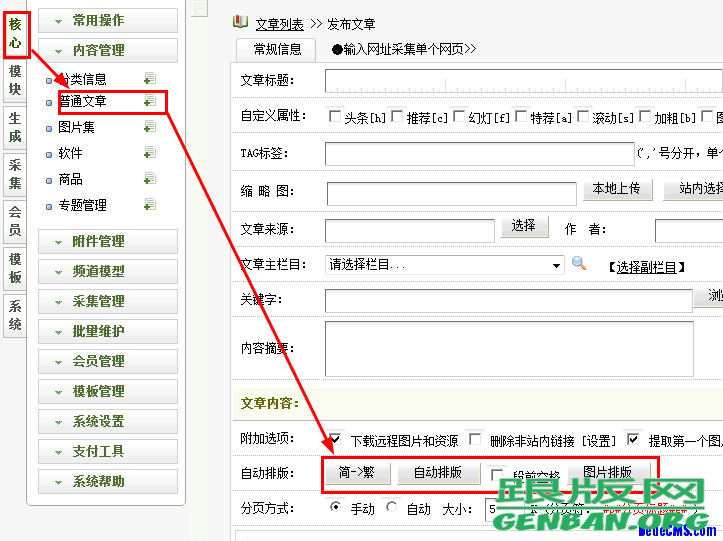The image size is (723, 541).
Task: Check the 加粗[b] attribute box
Action: pyautogui.click(x=645, y=116)
